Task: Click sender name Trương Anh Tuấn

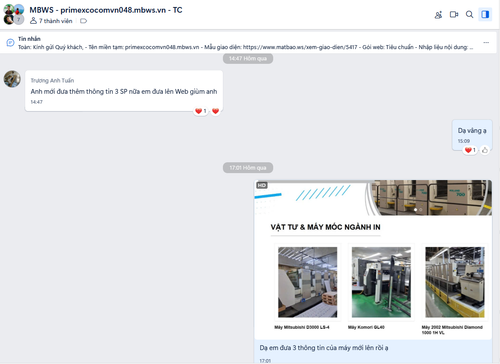Action: 52,80
